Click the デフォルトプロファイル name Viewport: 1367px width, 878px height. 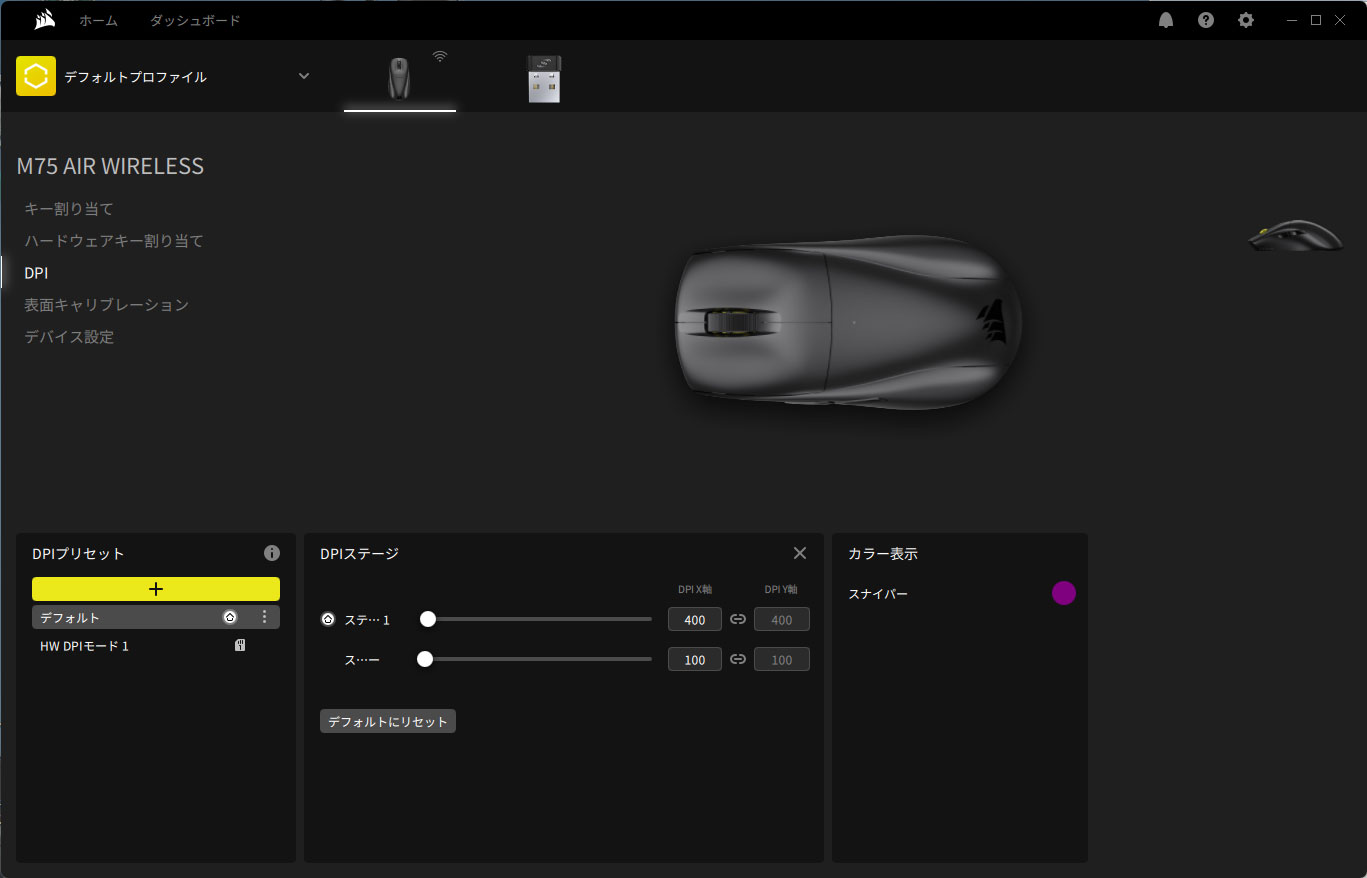[135, 77]
